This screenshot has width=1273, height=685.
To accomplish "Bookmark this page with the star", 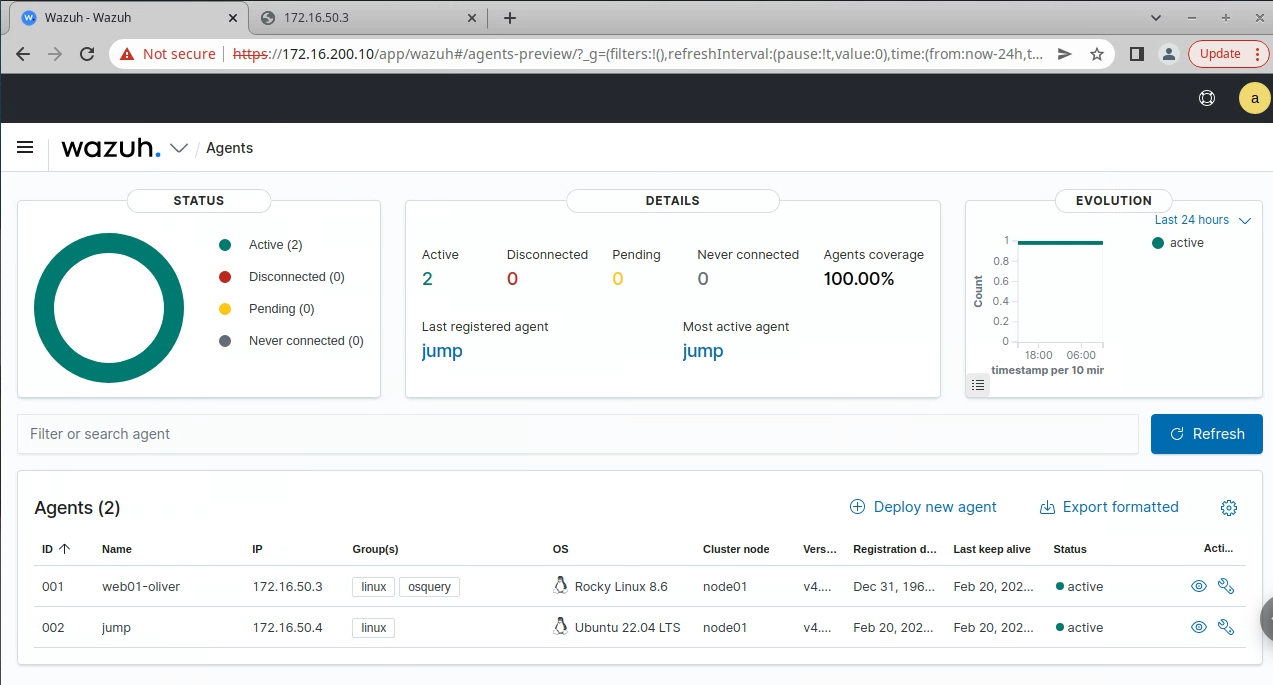I will point(1097,54).
